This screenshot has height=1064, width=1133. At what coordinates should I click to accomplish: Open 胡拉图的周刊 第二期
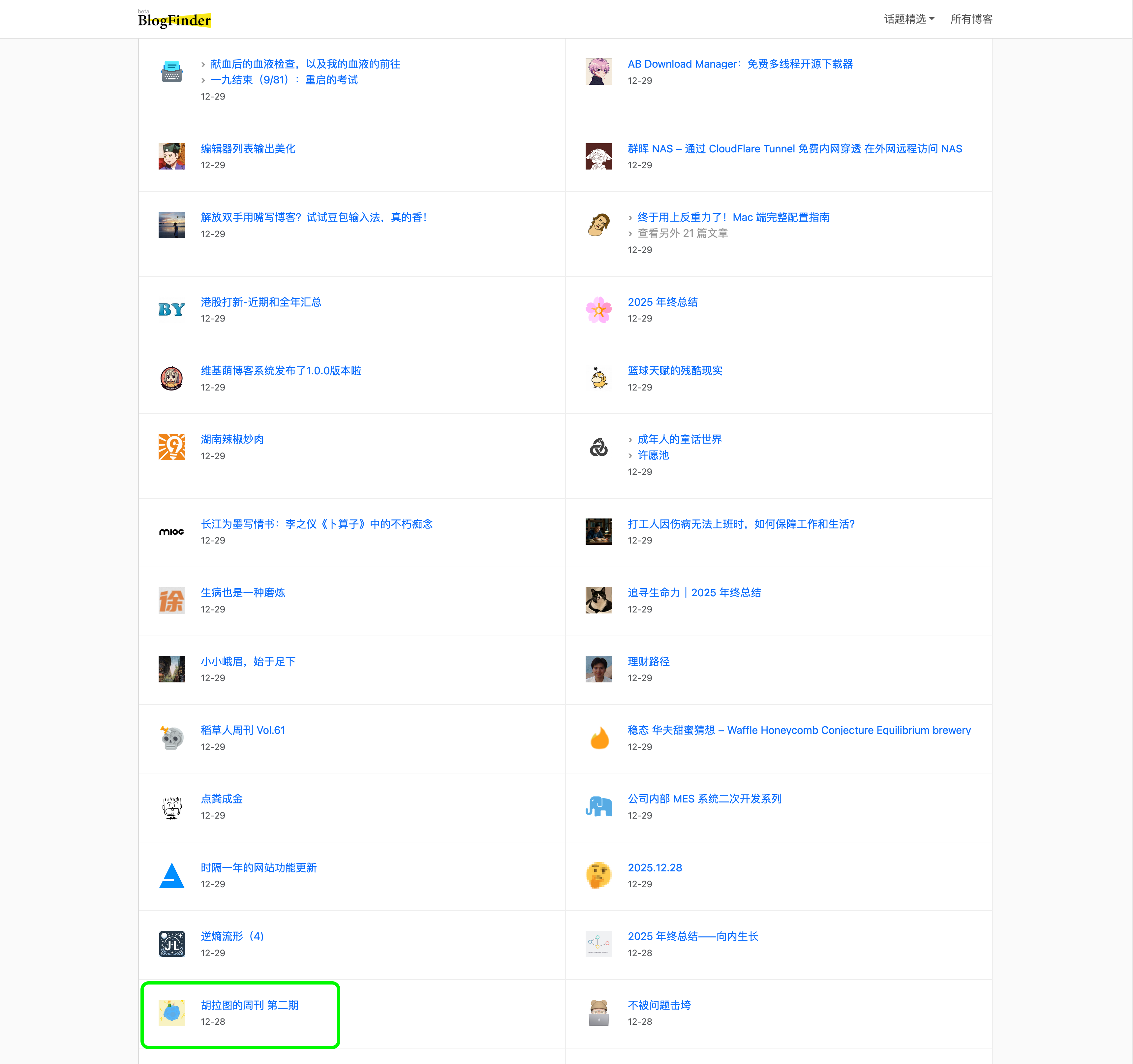tap(250, 1005)
